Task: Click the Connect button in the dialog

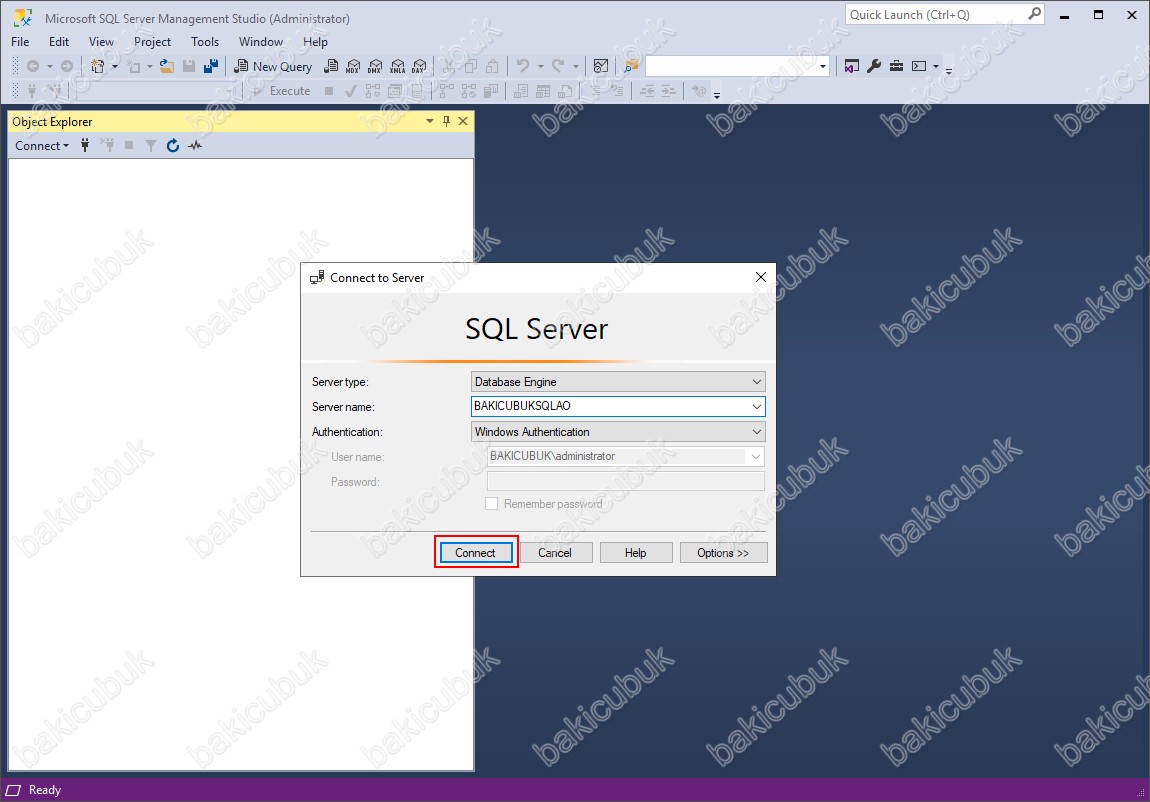Action: tap(476, 553)
